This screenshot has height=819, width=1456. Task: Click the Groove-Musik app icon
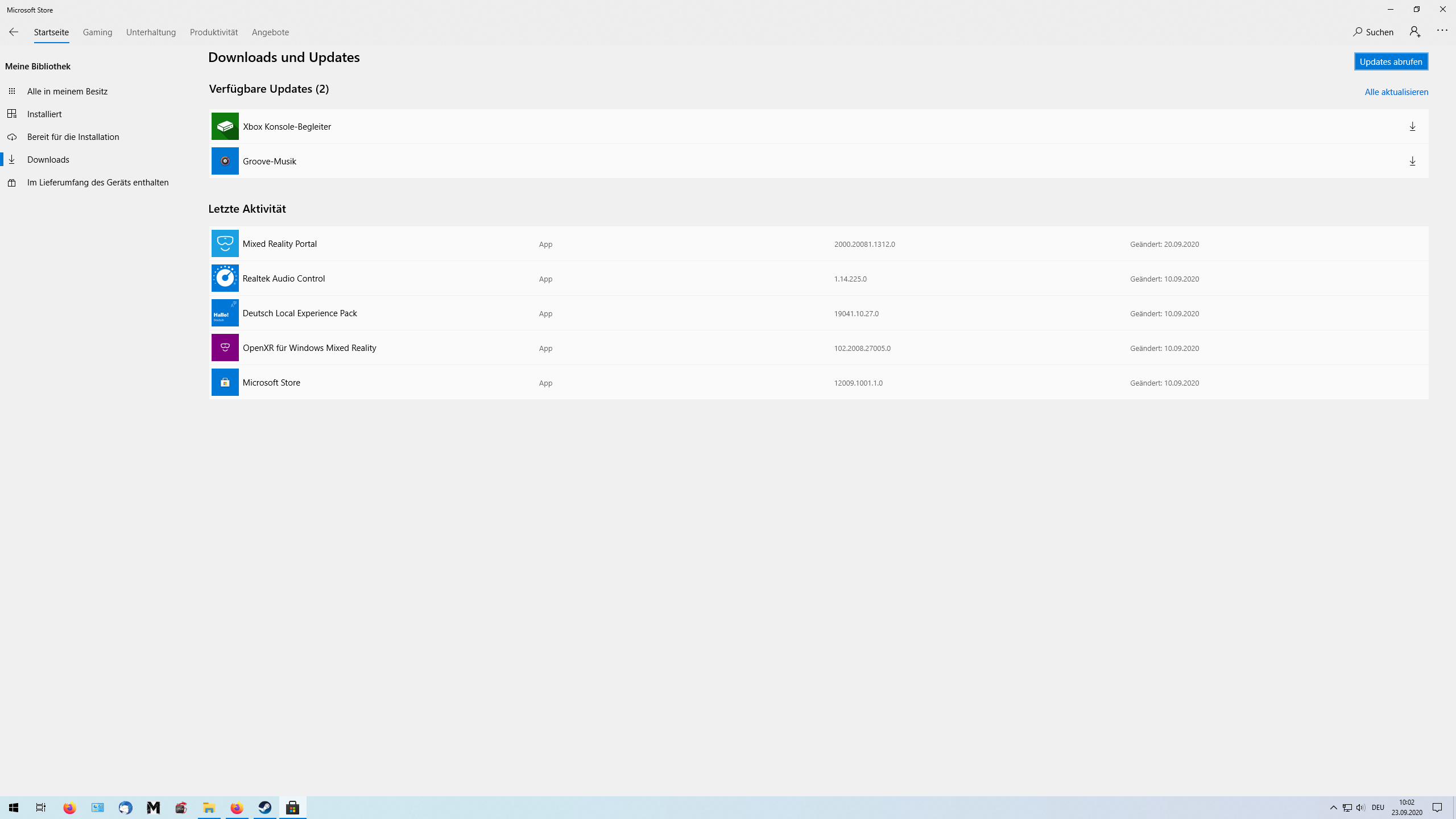click(x=225, y=161)
